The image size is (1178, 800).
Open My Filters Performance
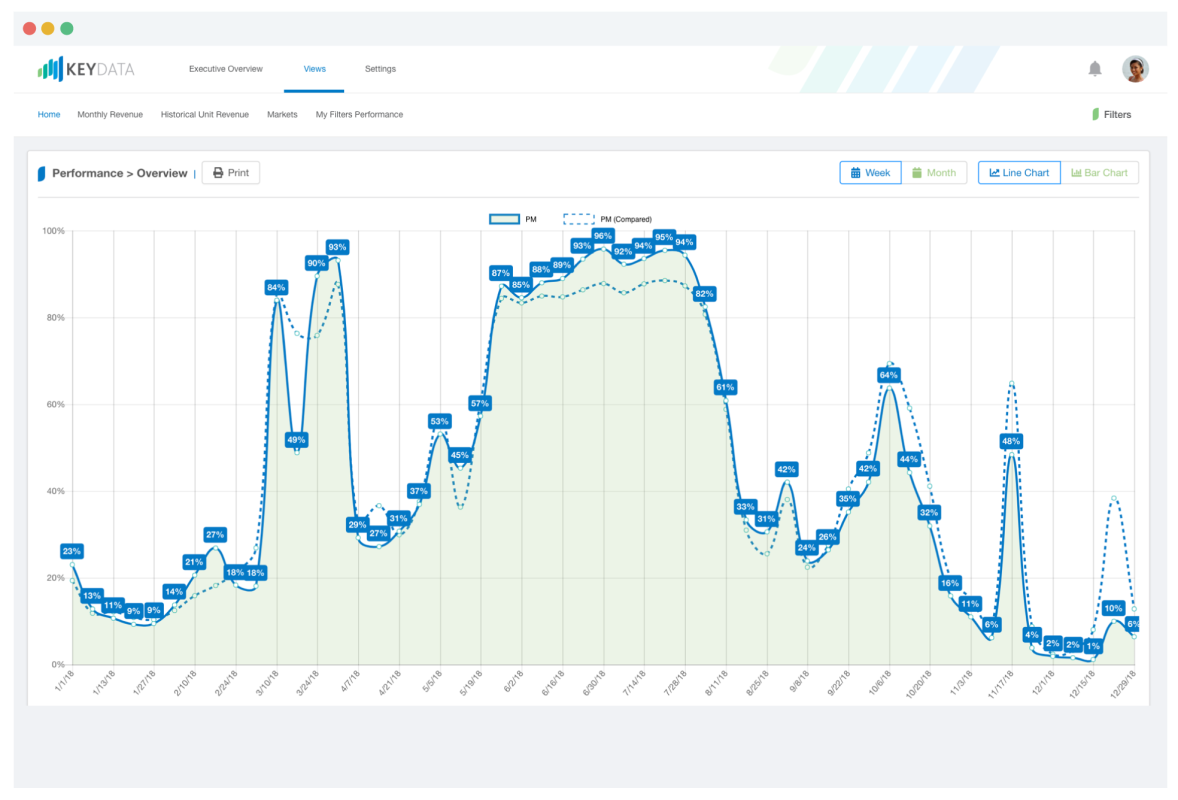pos(359,114)
